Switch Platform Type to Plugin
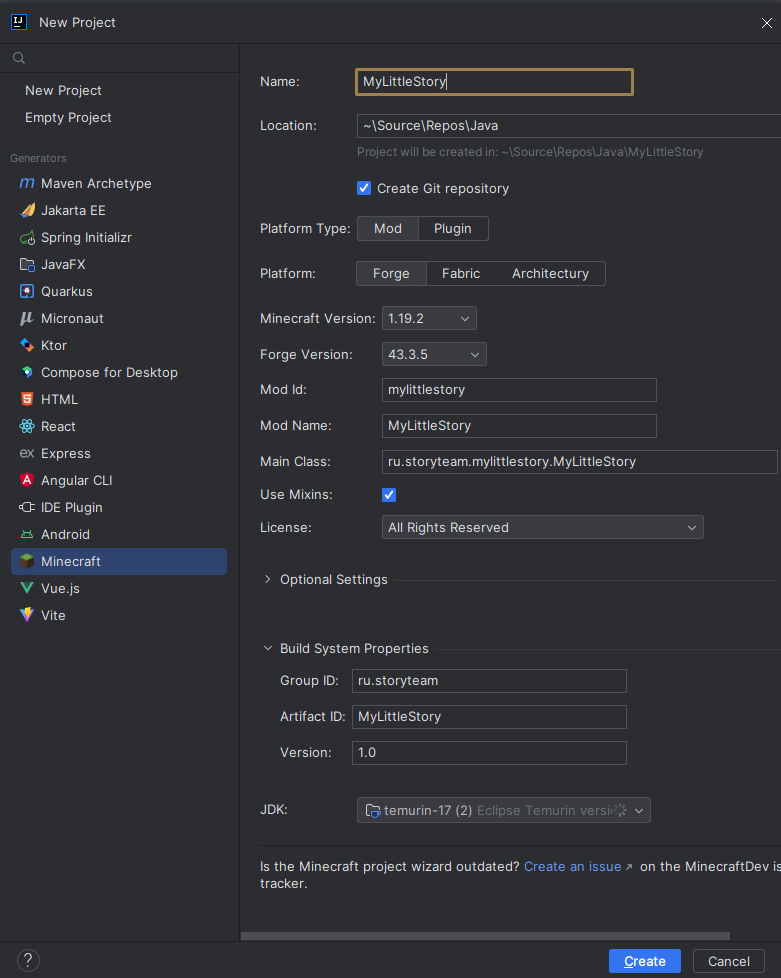Viewport: 781px width, 978px height. (453, 228)
